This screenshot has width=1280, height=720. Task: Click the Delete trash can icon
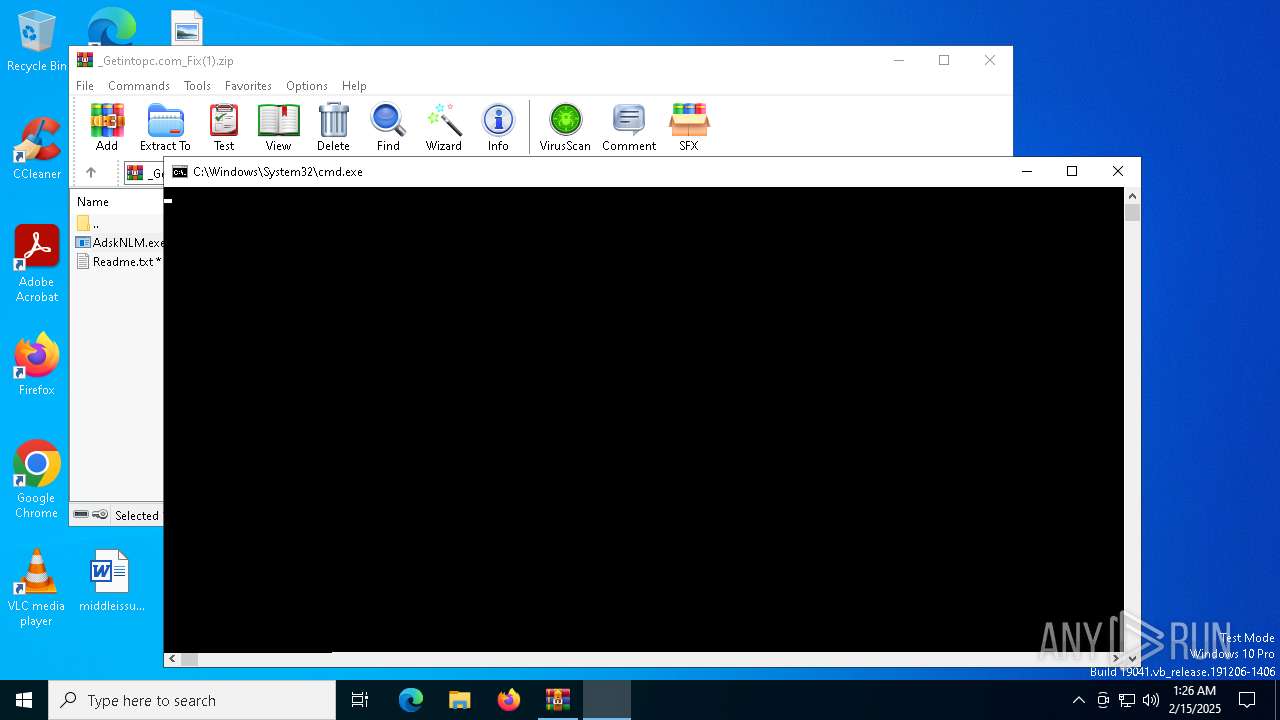333,127
